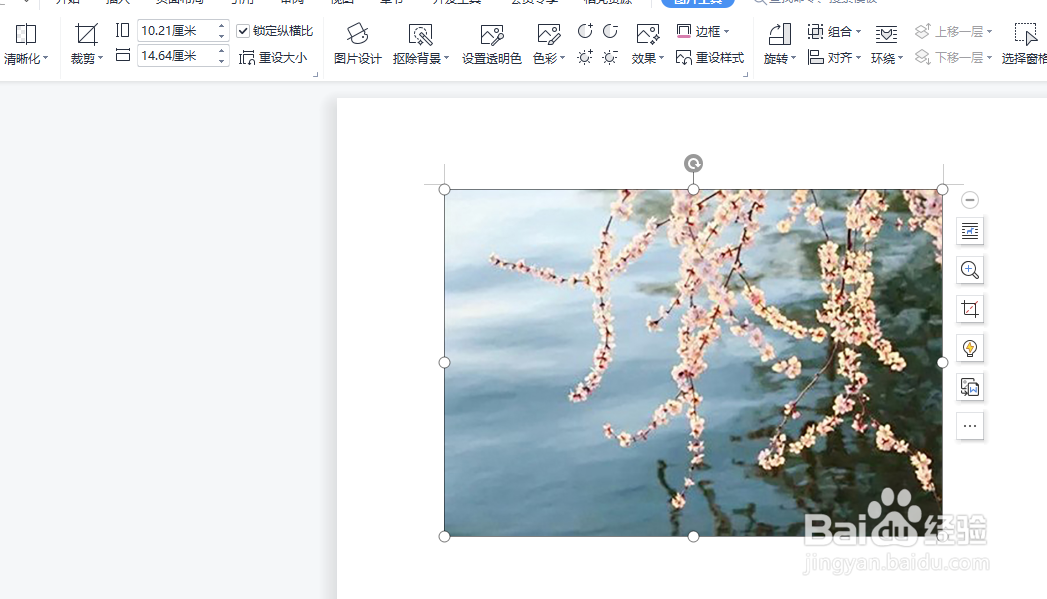Click the width field showing 14.64厘米

pos(177,56)
